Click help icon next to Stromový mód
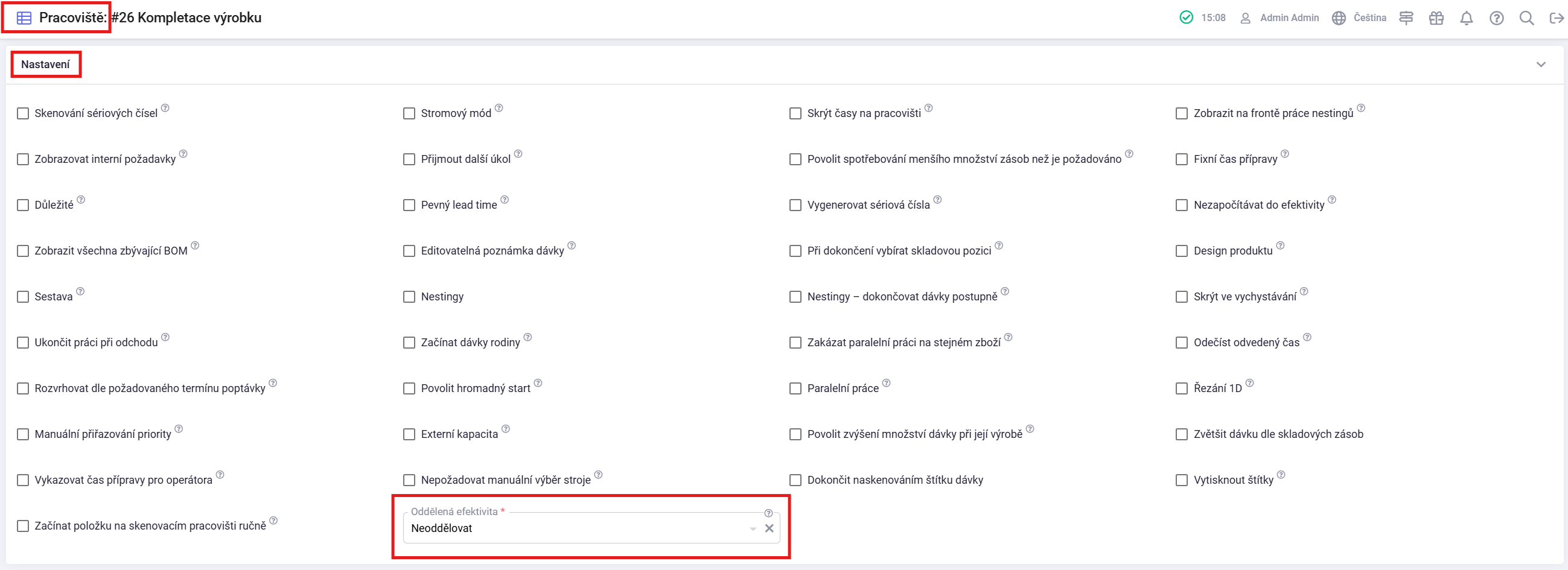Image resolution: width=1568 pixels, height=570 pixels. click(x=499, y=108)
